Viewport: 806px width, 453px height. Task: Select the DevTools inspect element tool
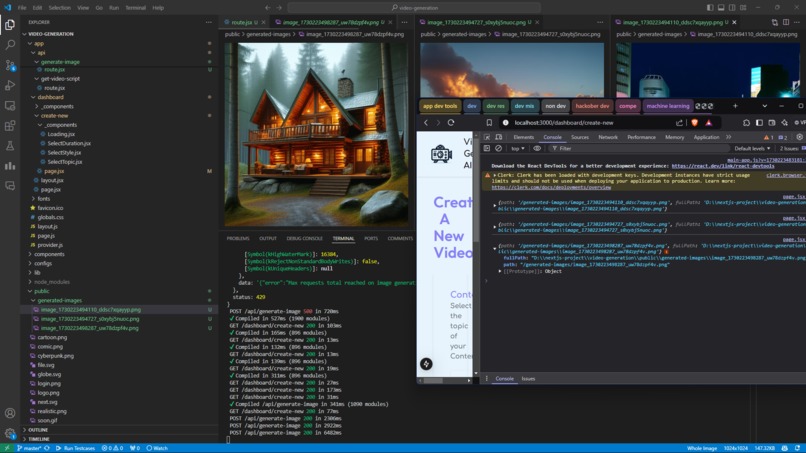click(x=487, y=137)
